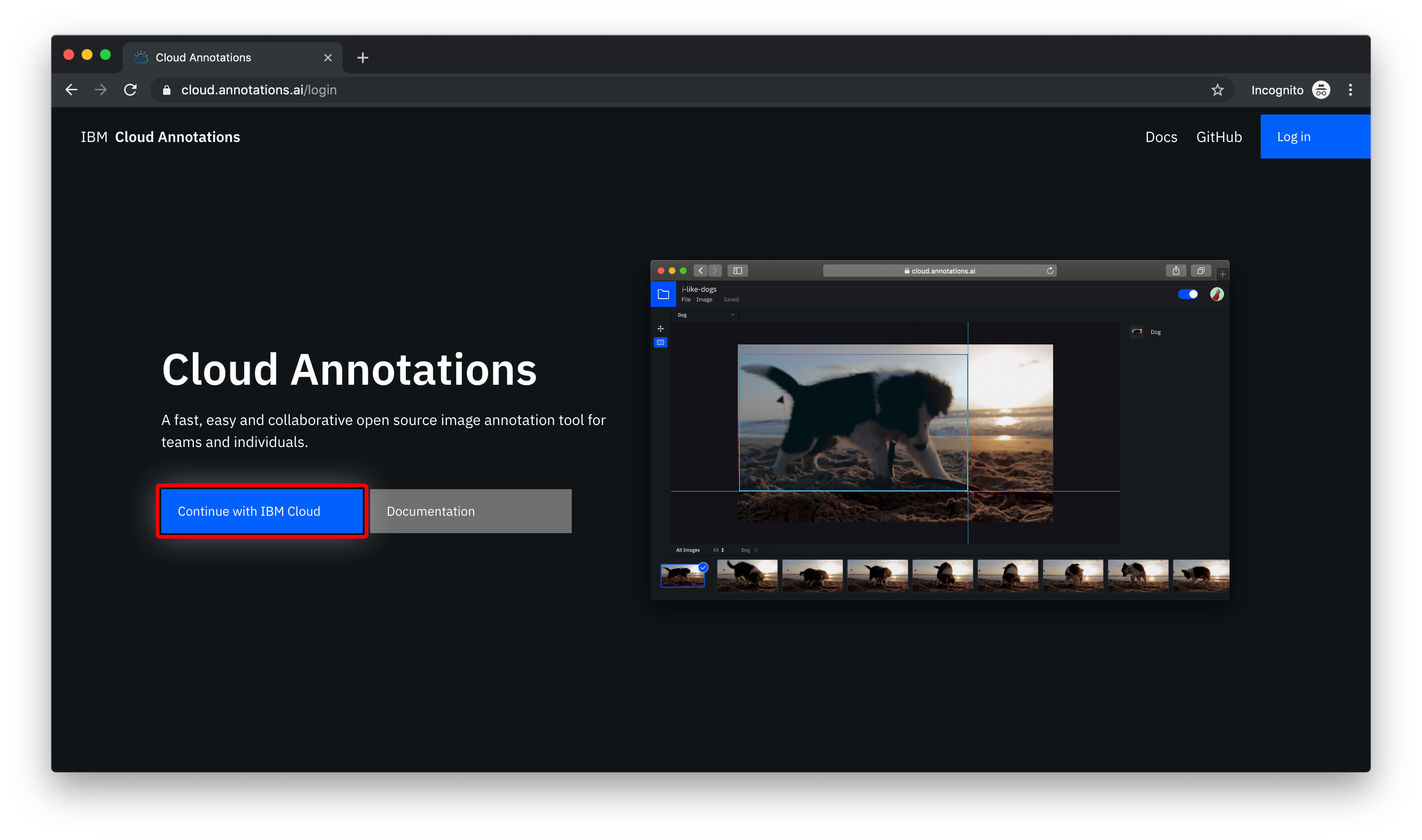Click the browser forward arrow
1422x840 pixels.
tap(101, 90)
